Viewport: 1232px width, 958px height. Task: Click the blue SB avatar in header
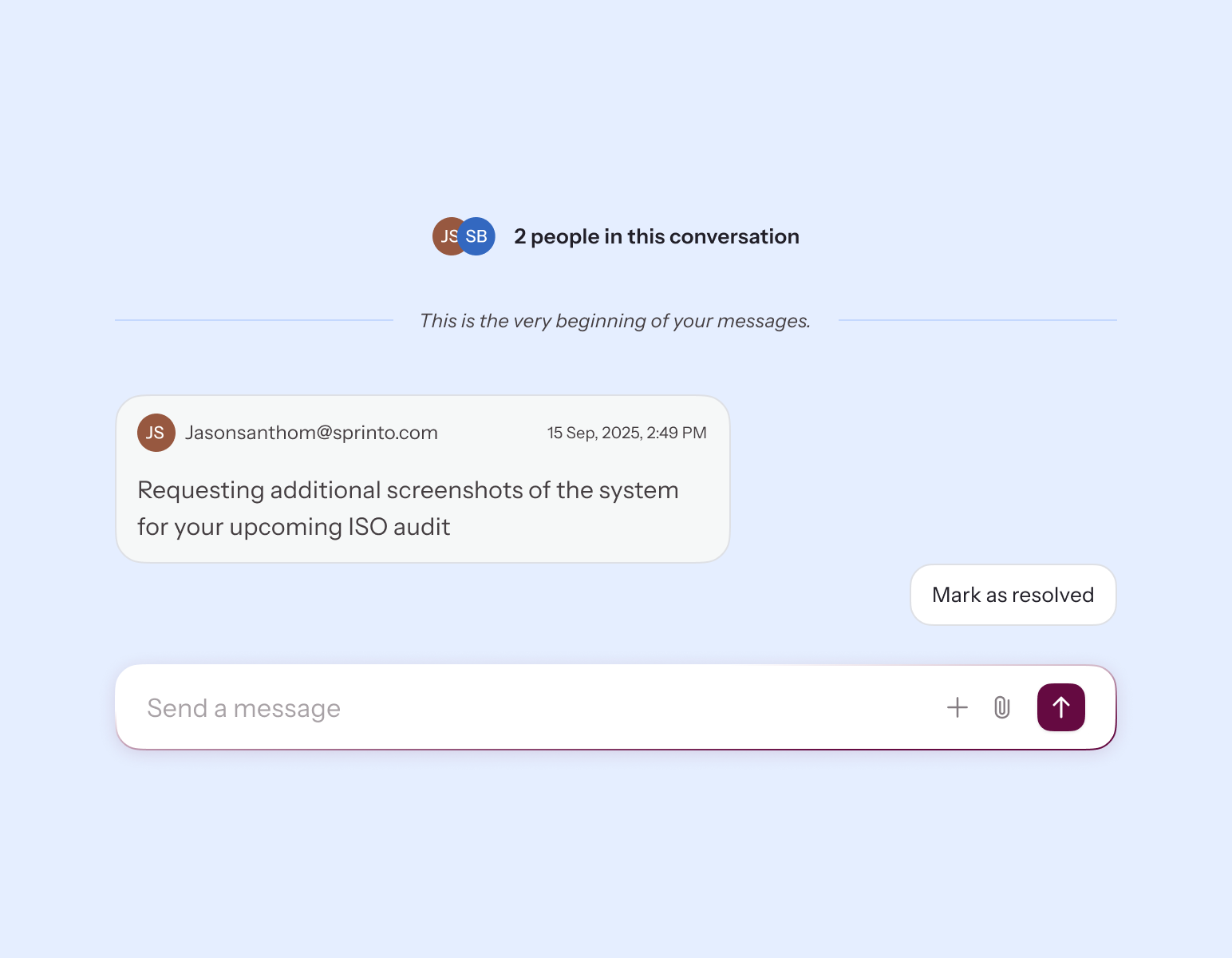coord(477,236)
